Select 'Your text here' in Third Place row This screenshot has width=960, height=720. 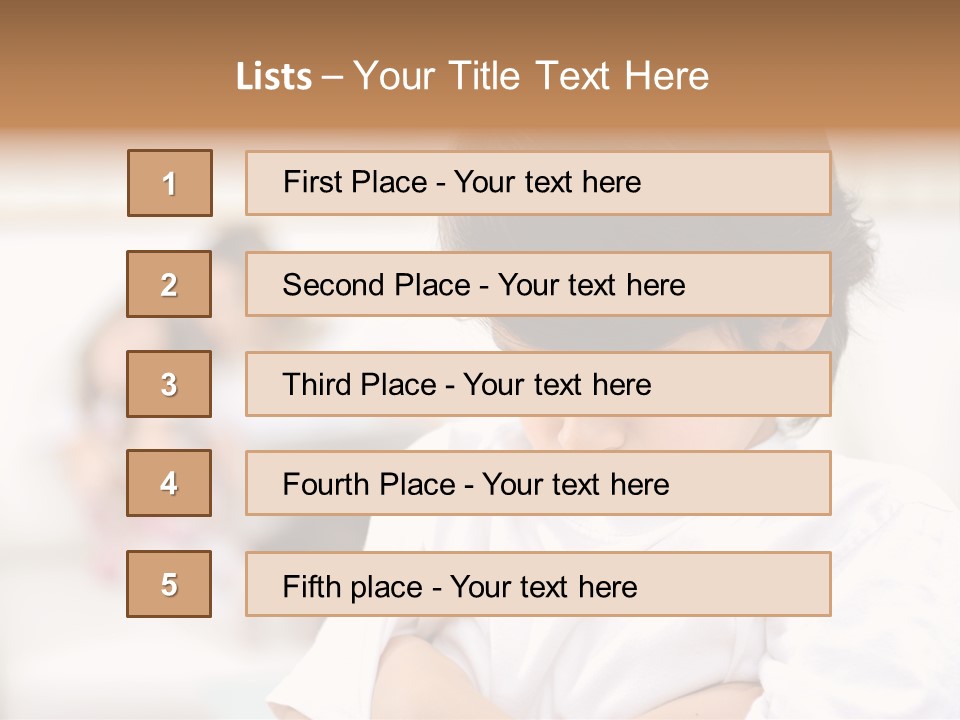pyautogui.click(x=557, y=385)
